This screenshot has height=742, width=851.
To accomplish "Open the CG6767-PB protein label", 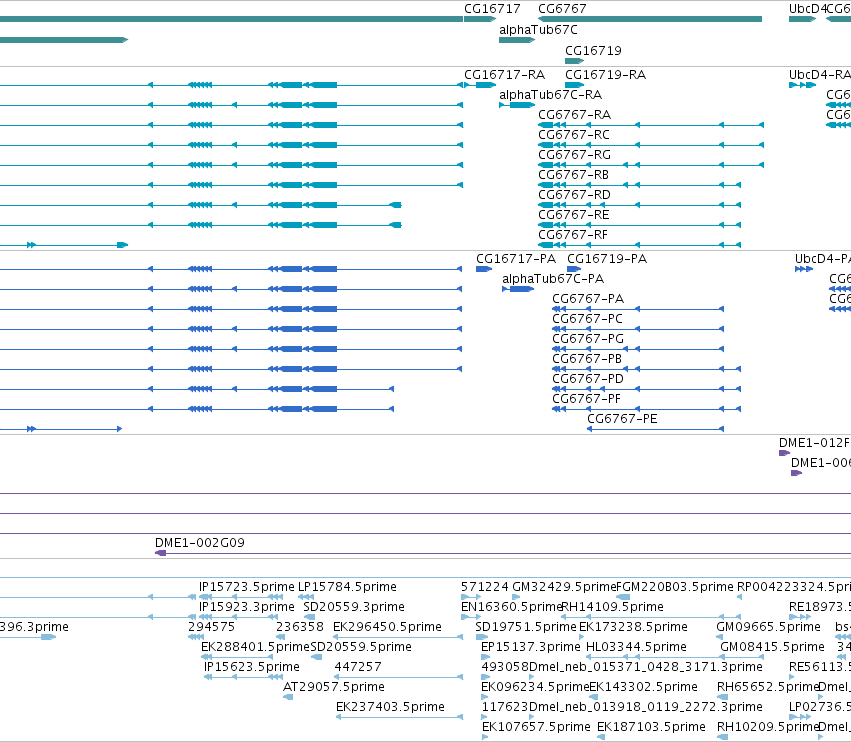I will point(587,359).
